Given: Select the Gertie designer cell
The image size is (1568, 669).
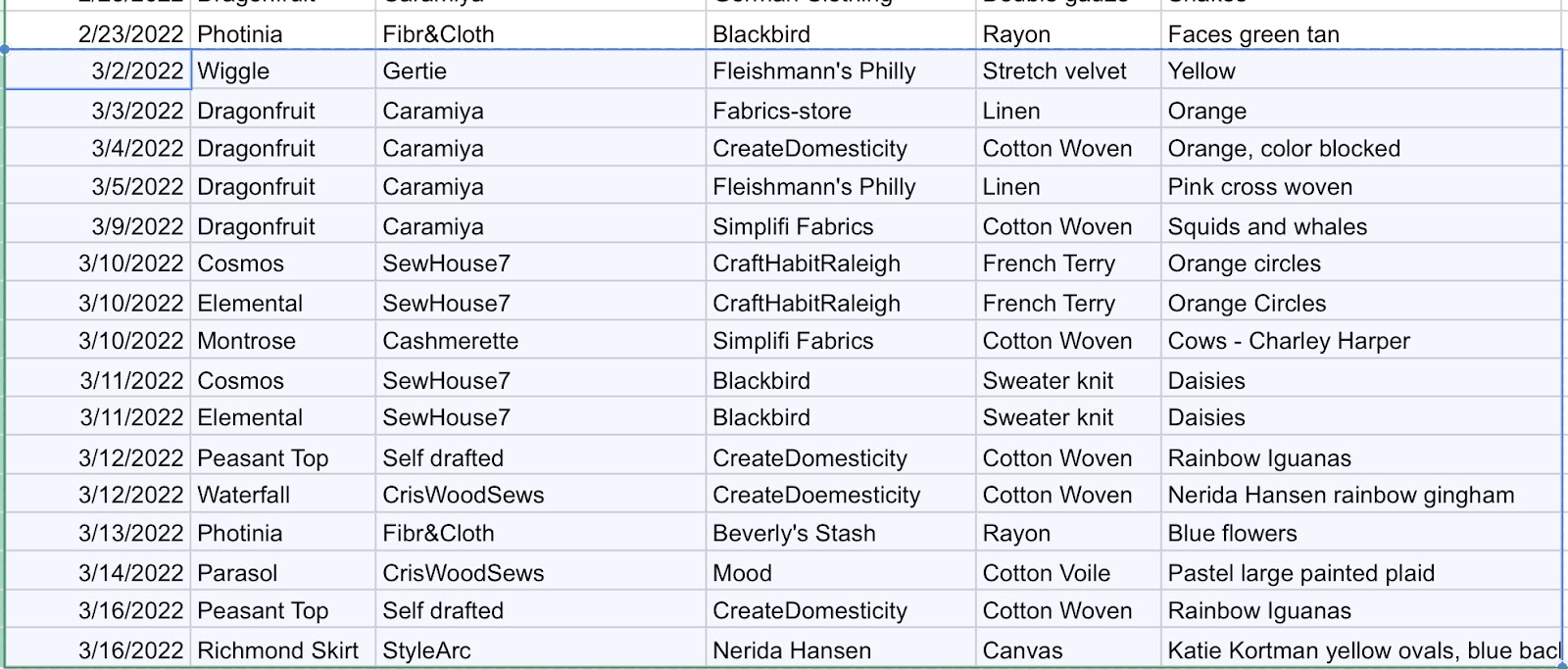Looking at the screenshot, I should 540,71.
